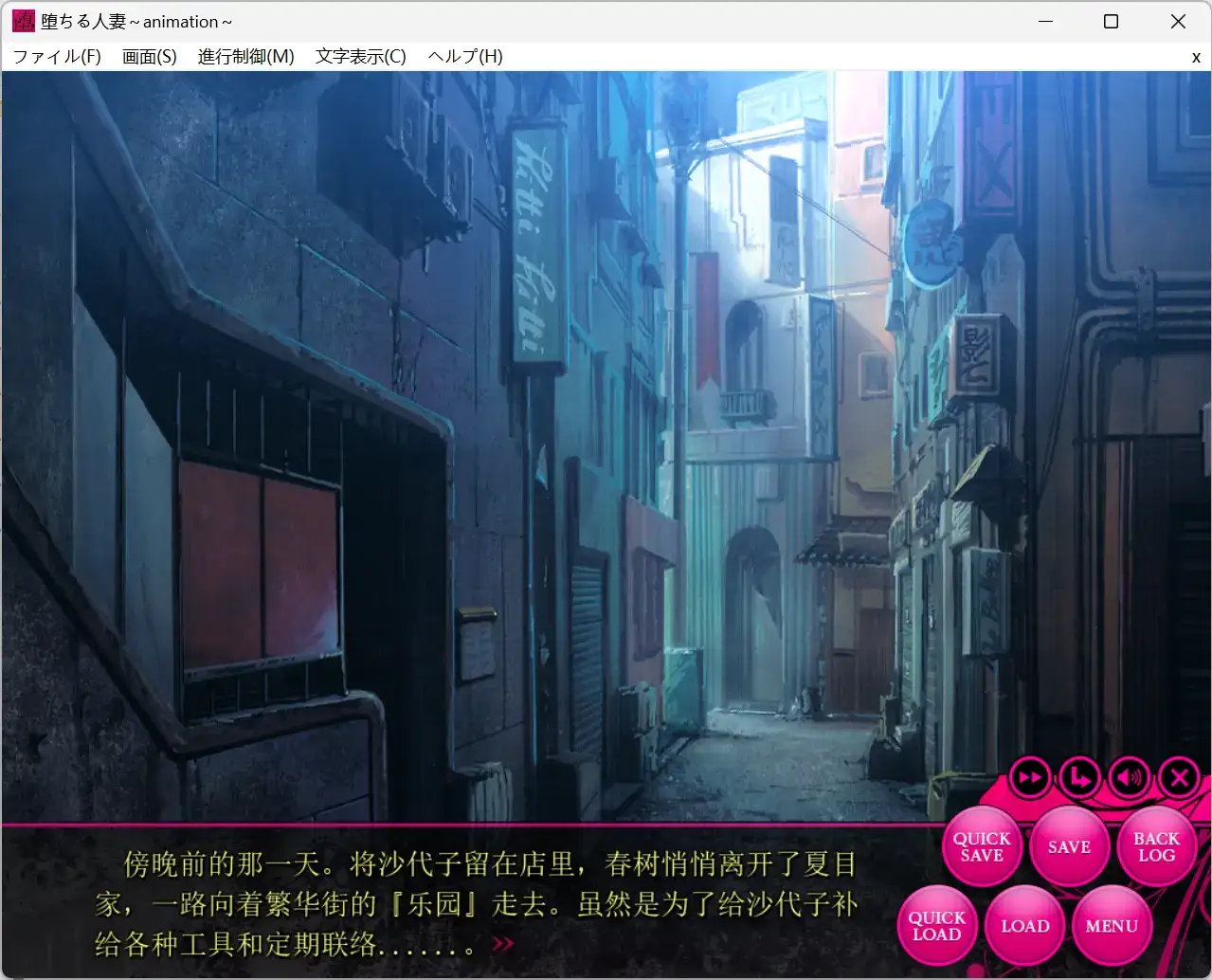
Task: Click the speaker voice replay icon
Action: (1129, 778)
